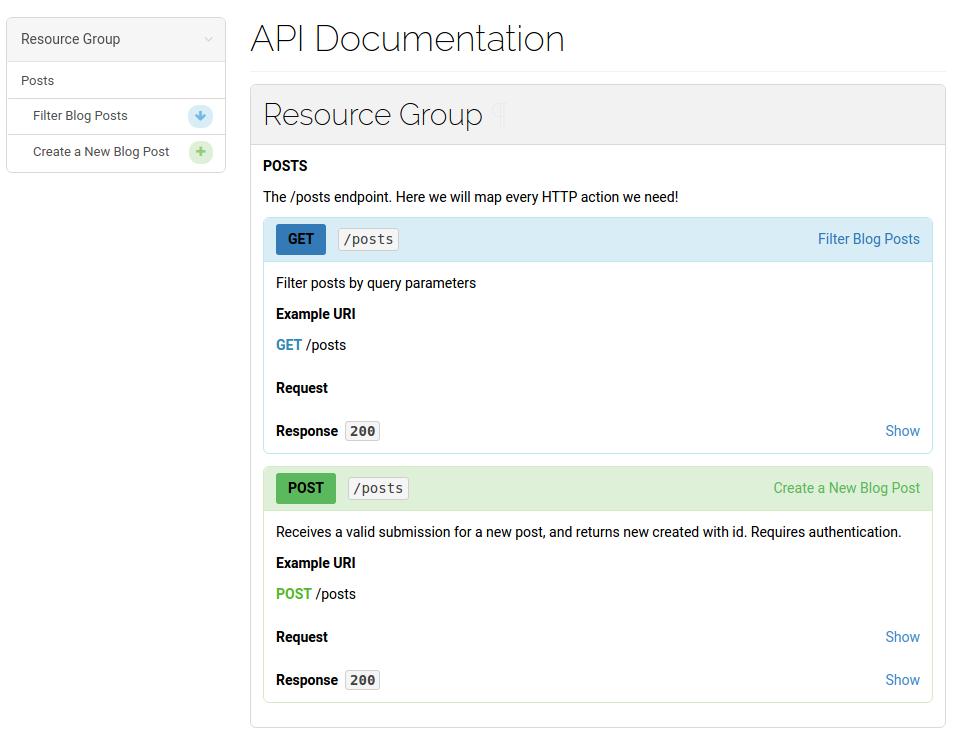Screen dimensions: 953x732
Task: Show the GET Response 200 details
Action: [x=902, y=431]
